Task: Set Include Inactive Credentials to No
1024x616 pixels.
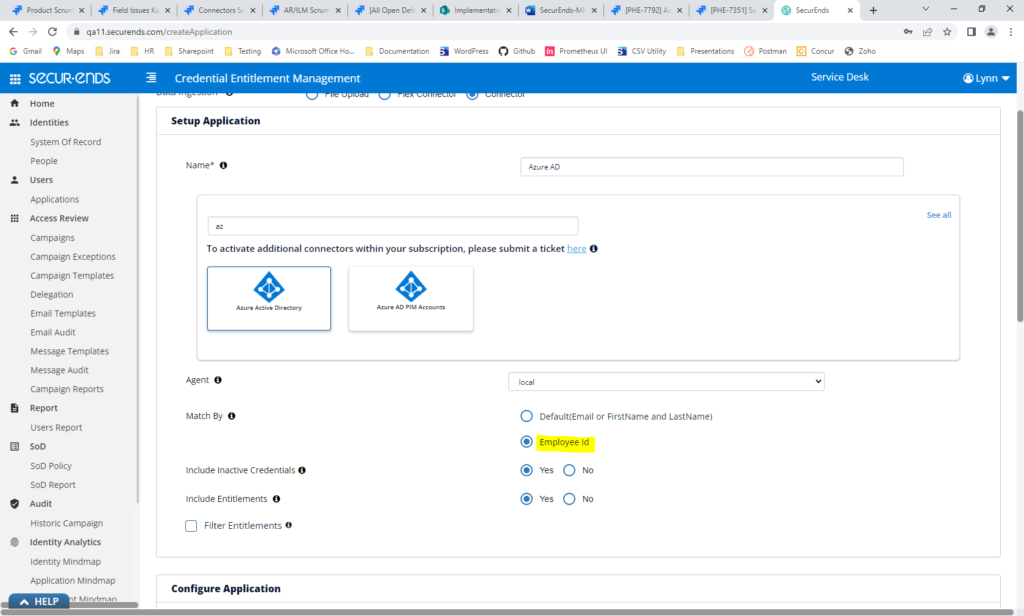Action: click(x=569, y=470)
